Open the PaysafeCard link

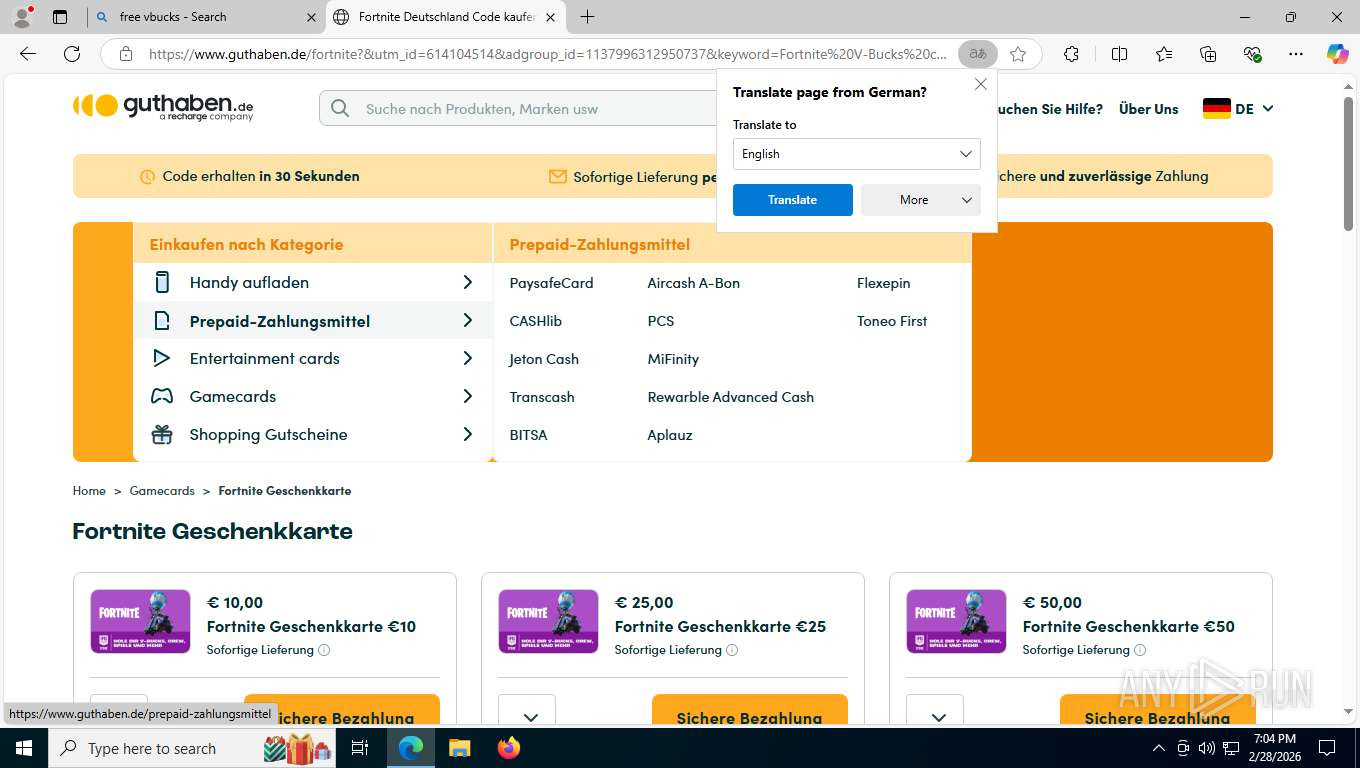click(551, 283)
